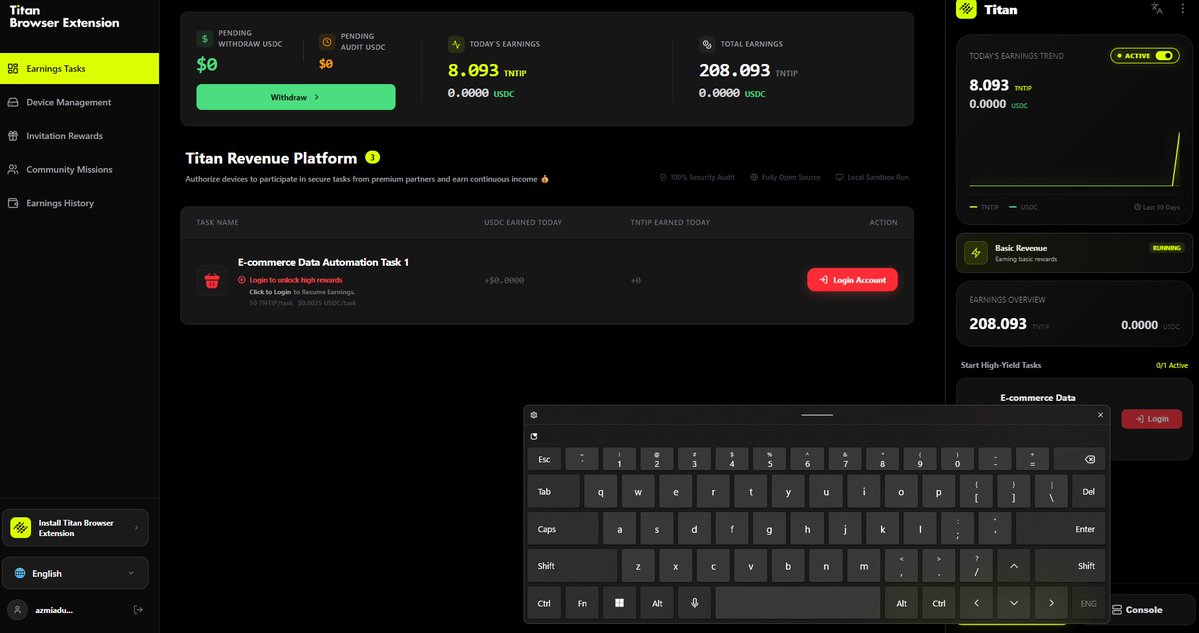Tap the q key

tap(600, 492)
